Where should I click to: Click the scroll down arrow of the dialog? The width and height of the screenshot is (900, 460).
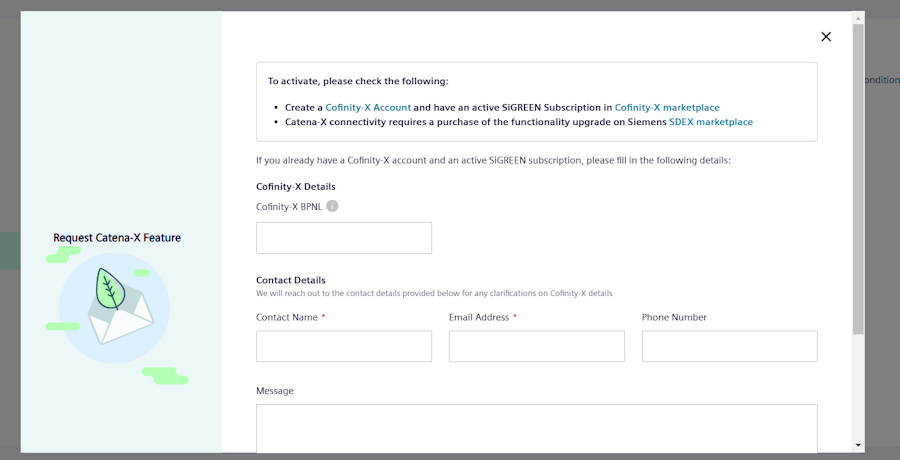[x=858, y=444]
